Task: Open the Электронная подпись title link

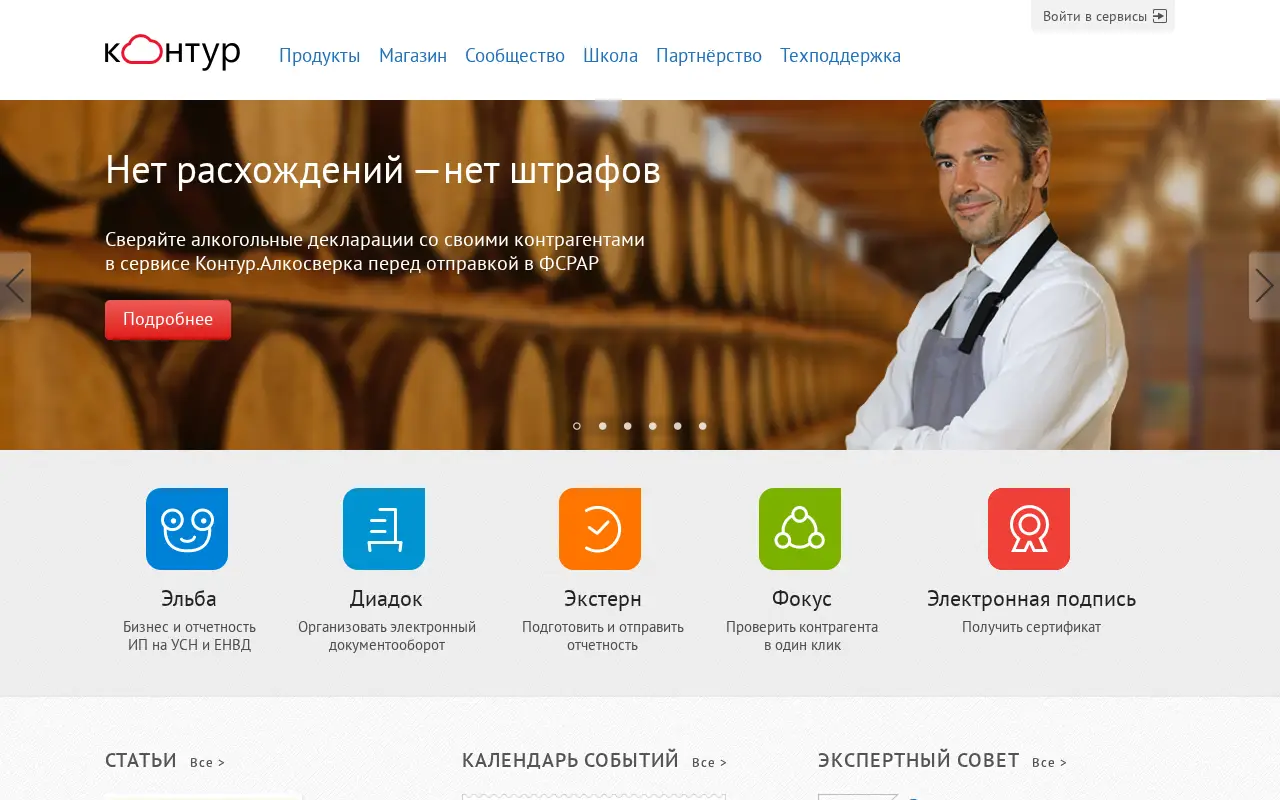Action: click(1031, 599)
